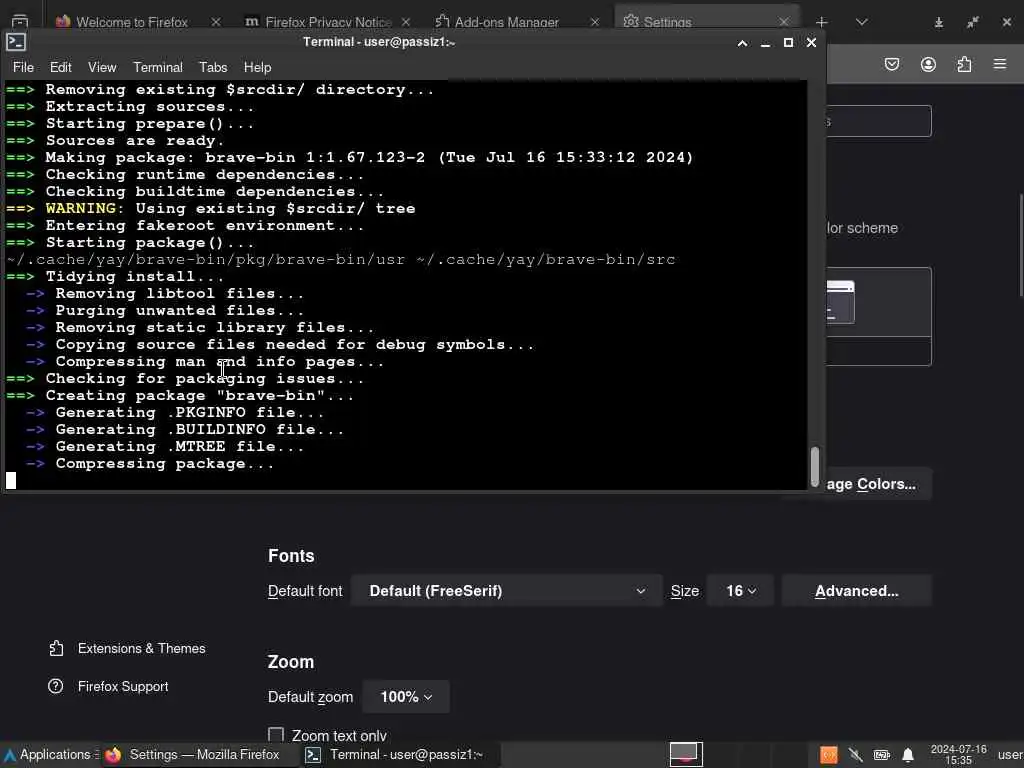Screen dimensions: 1024x768
Task: Open the terminal View menu
Action: point(102,67)
